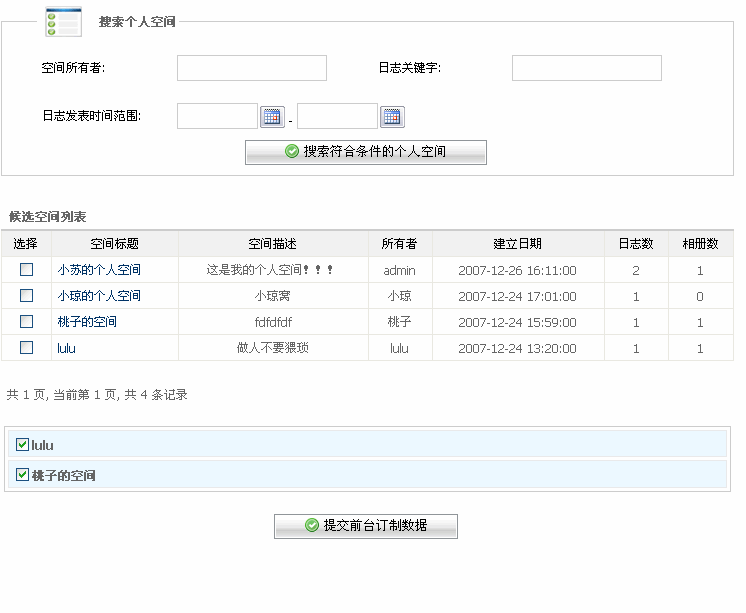Focus the 空间所有者 input field
Image resolution: width=746 pixels, height=613 pixels.
point(252,68)
